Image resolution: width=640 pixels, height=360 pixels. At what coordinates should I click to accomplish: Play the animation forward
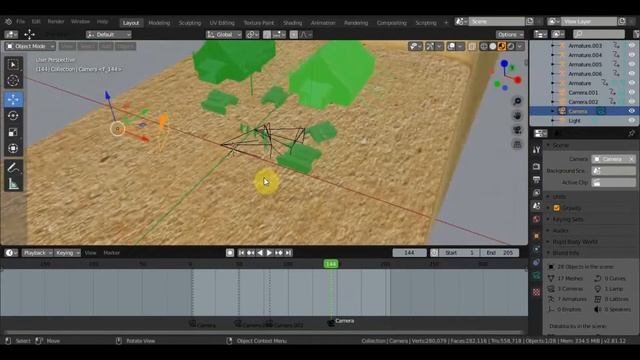[269, 253]
